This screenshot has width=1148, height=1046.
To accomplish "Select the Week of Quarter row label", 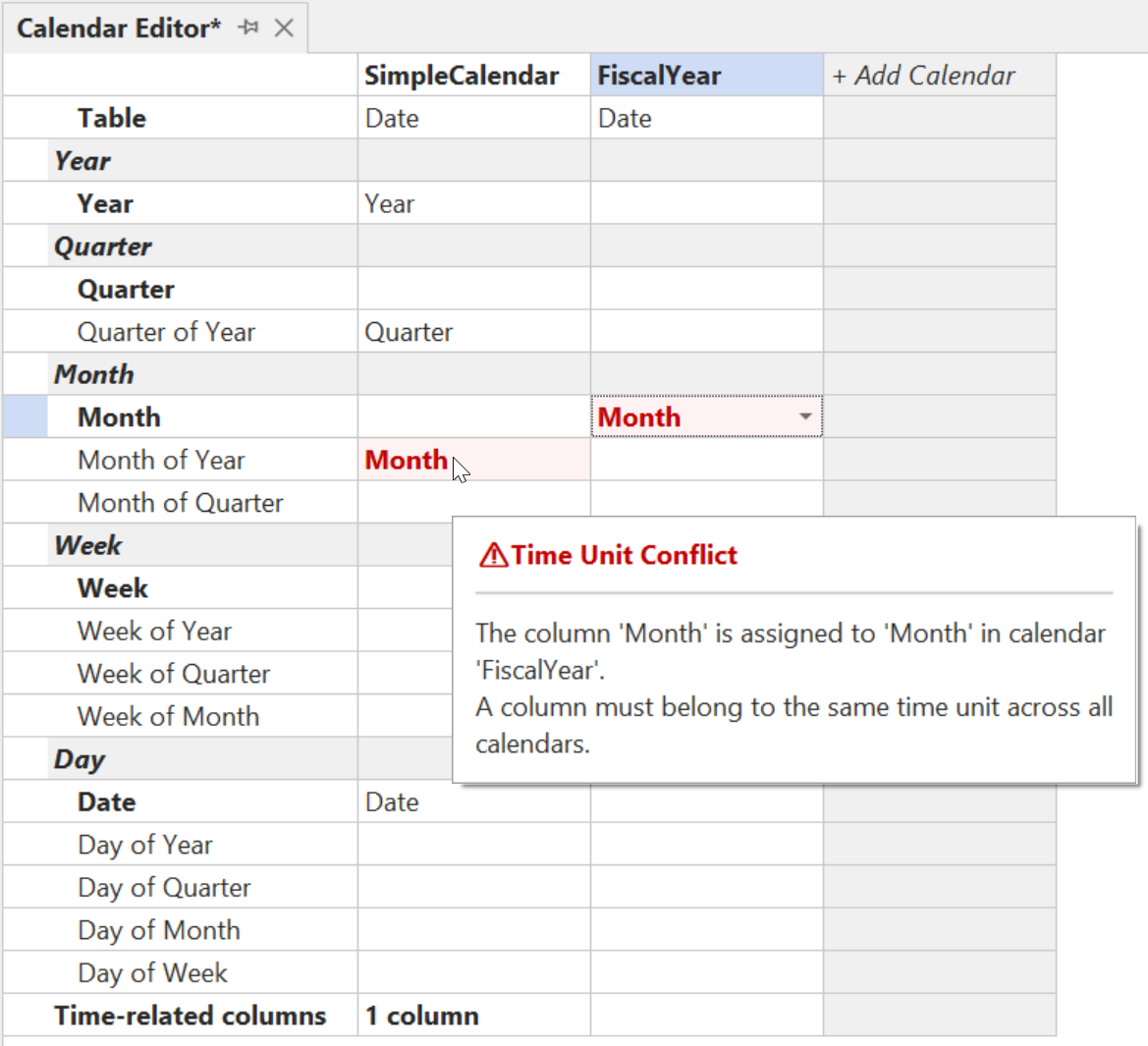I will [174, 674].
